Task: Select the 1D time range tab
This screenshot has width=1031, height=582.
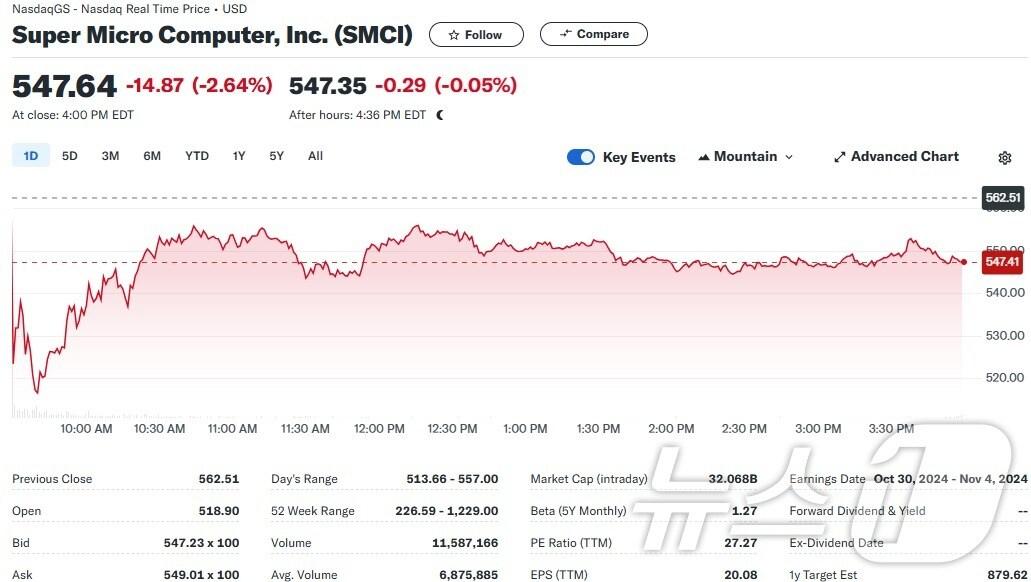Action: point(31,156)
